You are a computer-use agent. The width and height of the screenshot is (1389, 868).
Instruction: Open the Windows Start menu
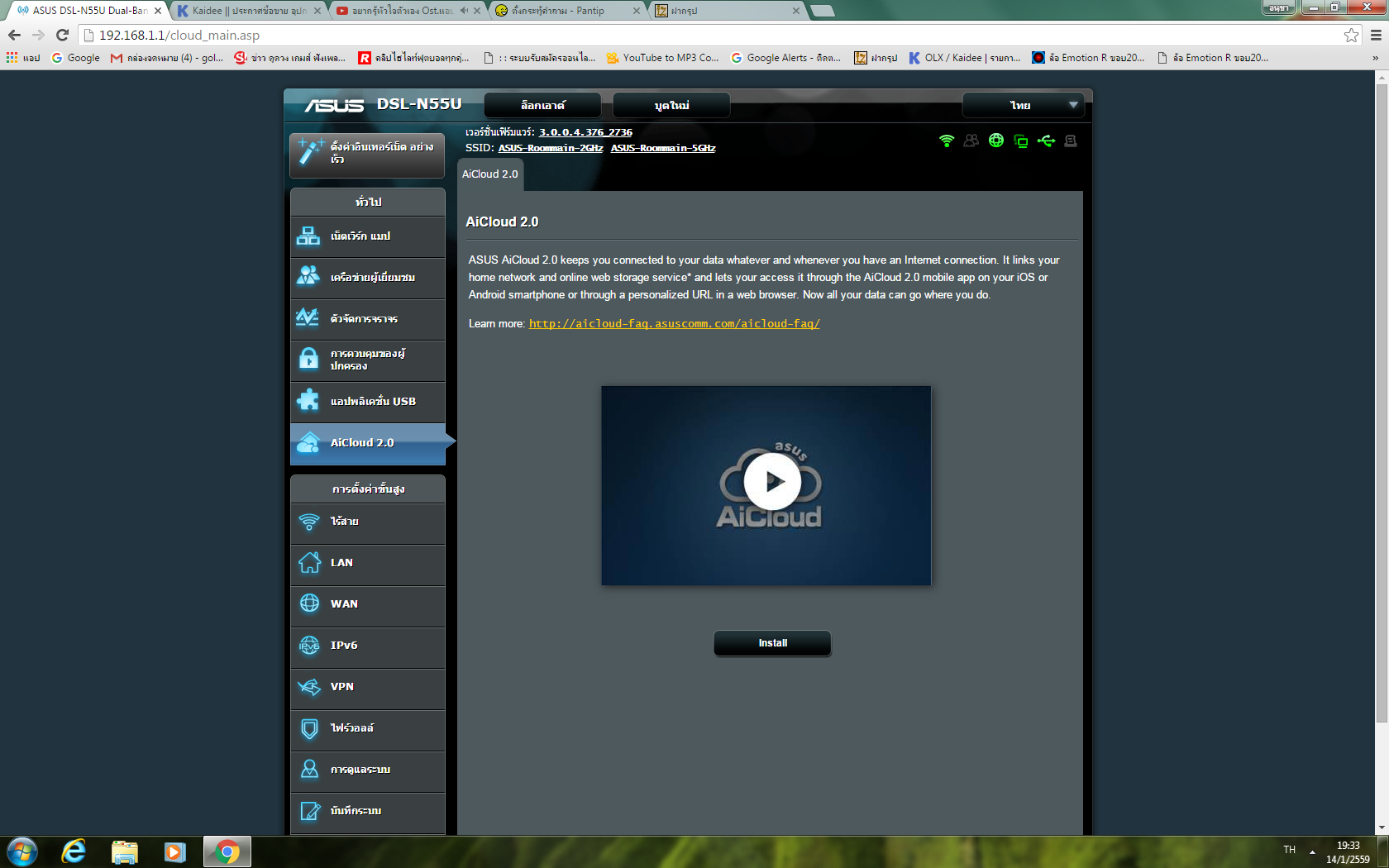pyautogui.click(x=22, y=851)
